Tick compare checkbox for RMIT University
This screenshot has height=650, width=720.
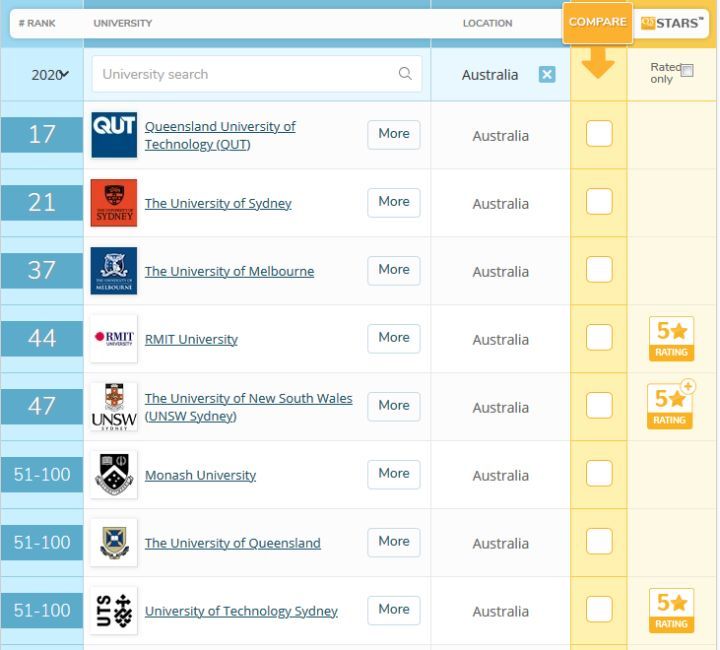point(599,337)
